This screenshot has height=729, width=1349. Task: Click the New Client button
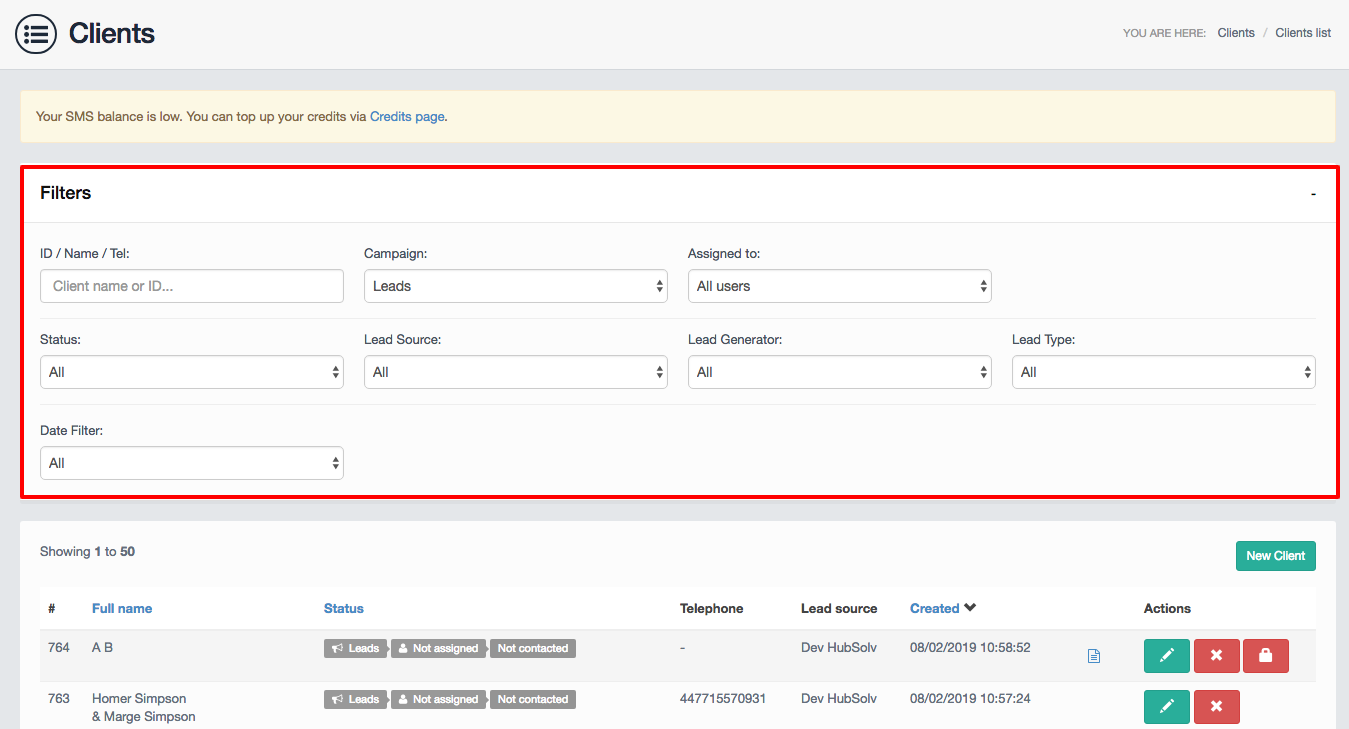1275,556
